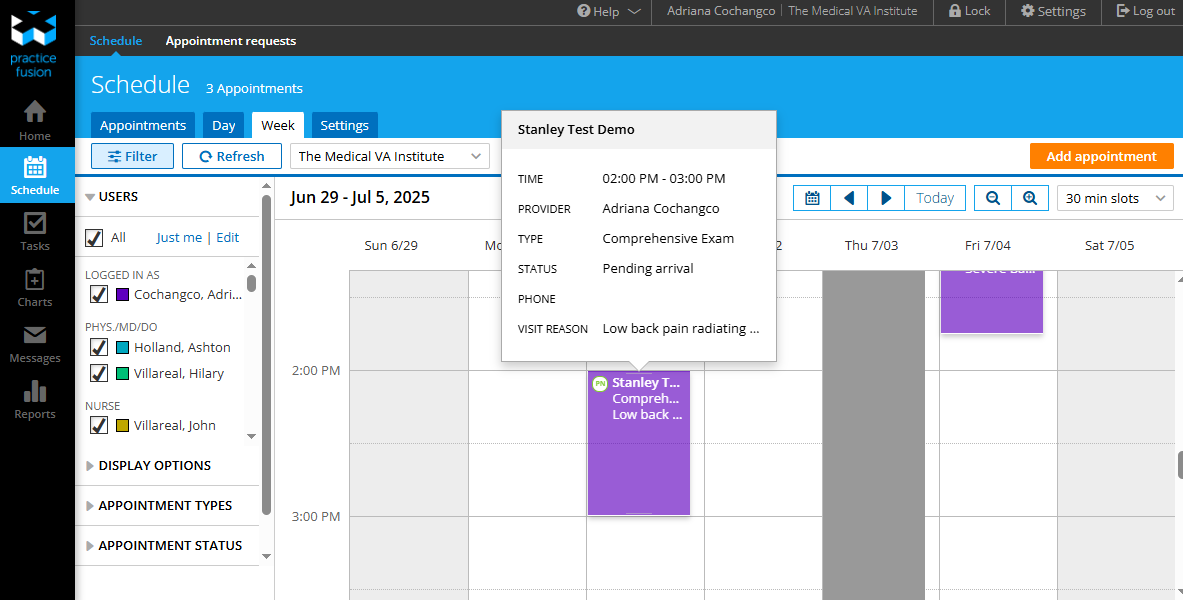1183x600 pixels.
Task: Click the calendar date picker icon
Action: [x=812, y=198]
